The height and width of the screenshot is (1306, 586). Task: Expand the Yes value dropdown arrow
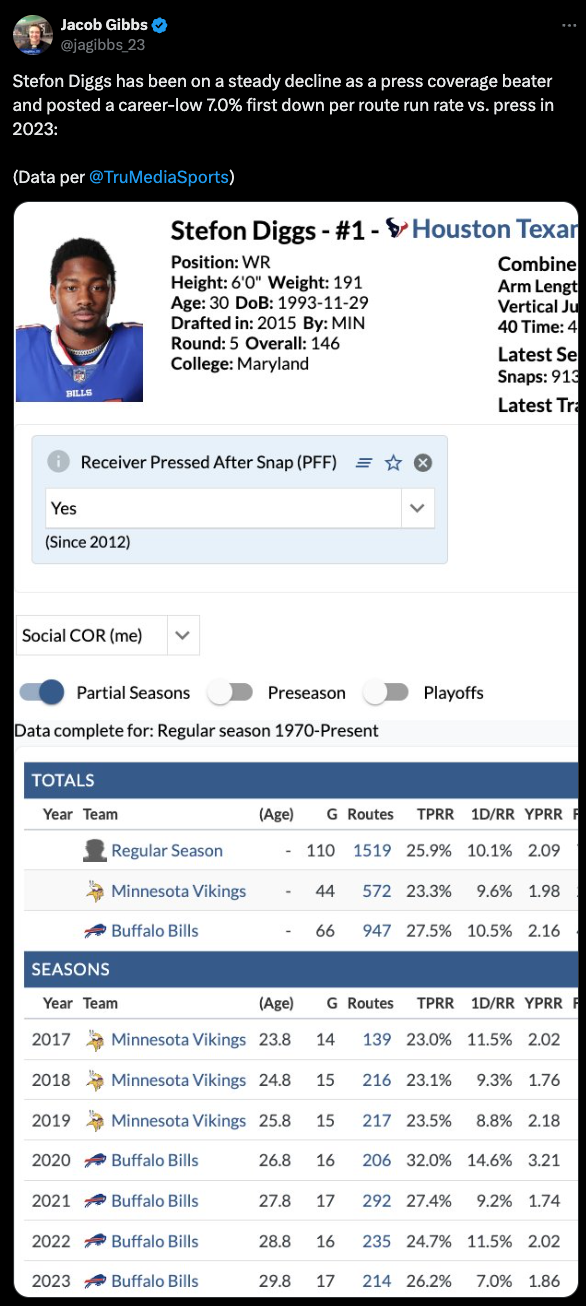pos(417,508)
